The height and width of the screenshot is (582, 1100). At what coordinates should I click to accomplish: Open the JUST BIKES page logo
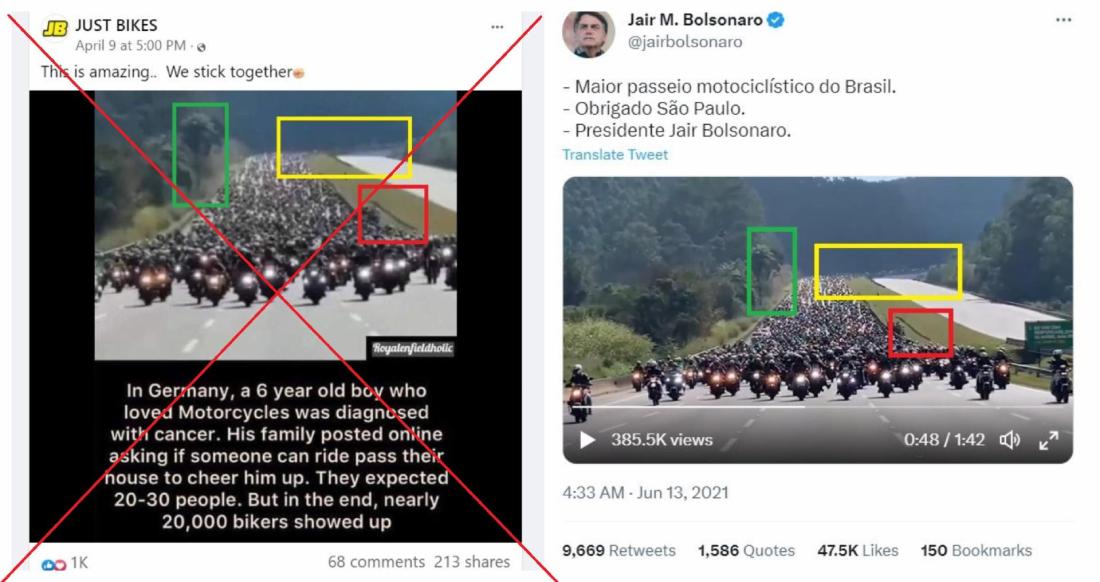55,28
